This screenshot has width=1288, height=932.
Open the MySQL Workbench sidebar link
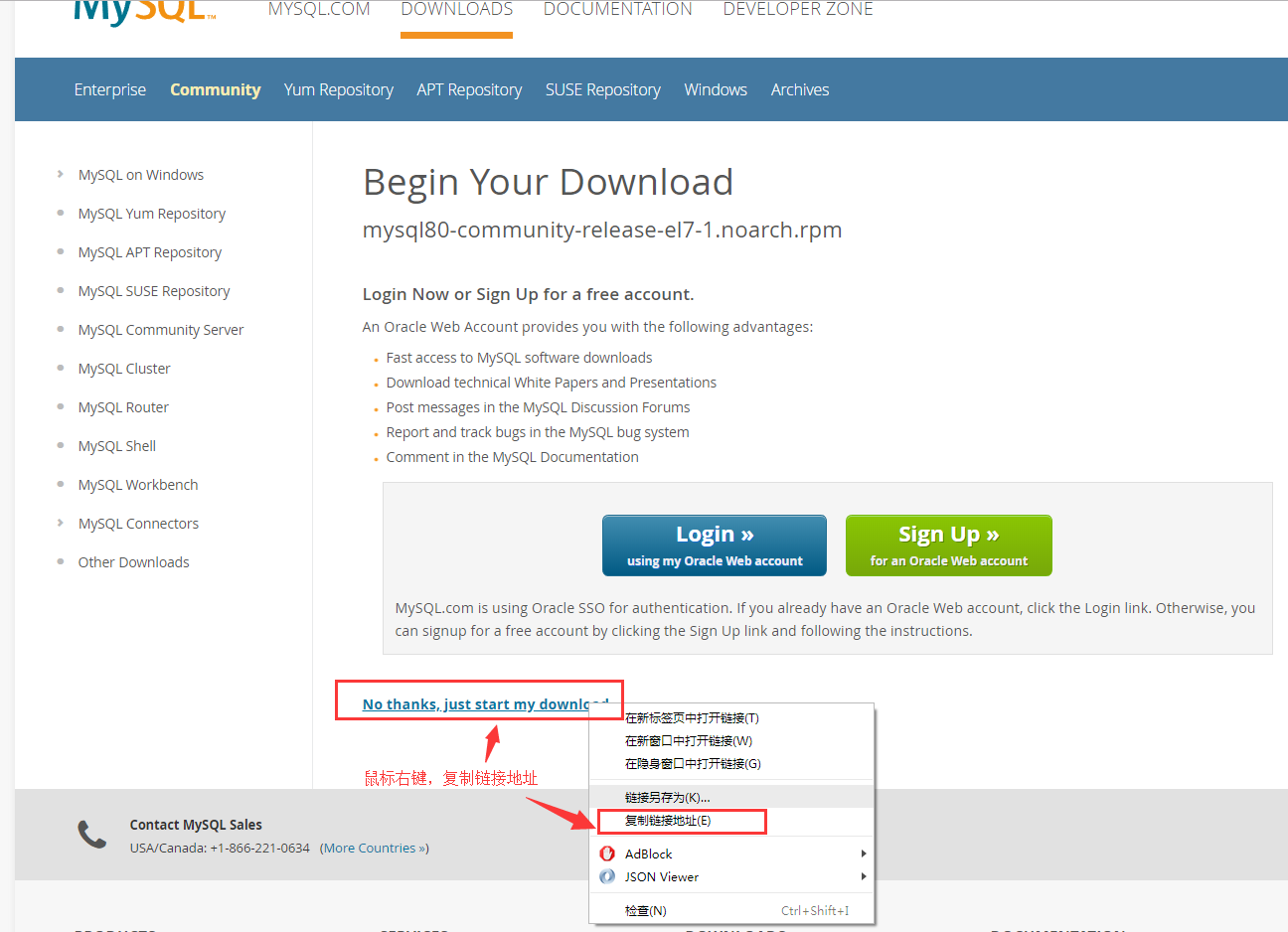(138, 485)
